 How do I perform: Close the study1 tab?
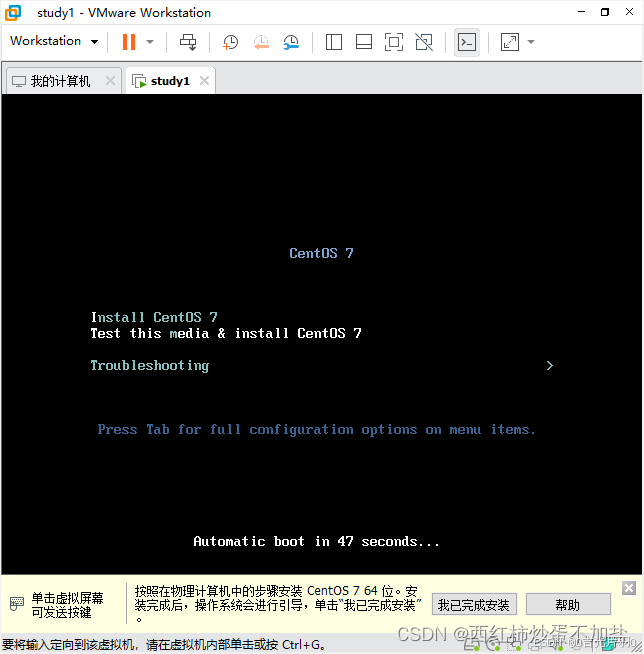click(204, 80)
